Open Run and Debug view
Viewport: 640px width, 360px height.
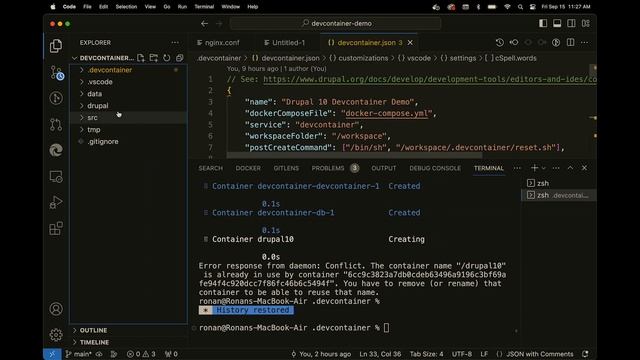tap(56, 202)
